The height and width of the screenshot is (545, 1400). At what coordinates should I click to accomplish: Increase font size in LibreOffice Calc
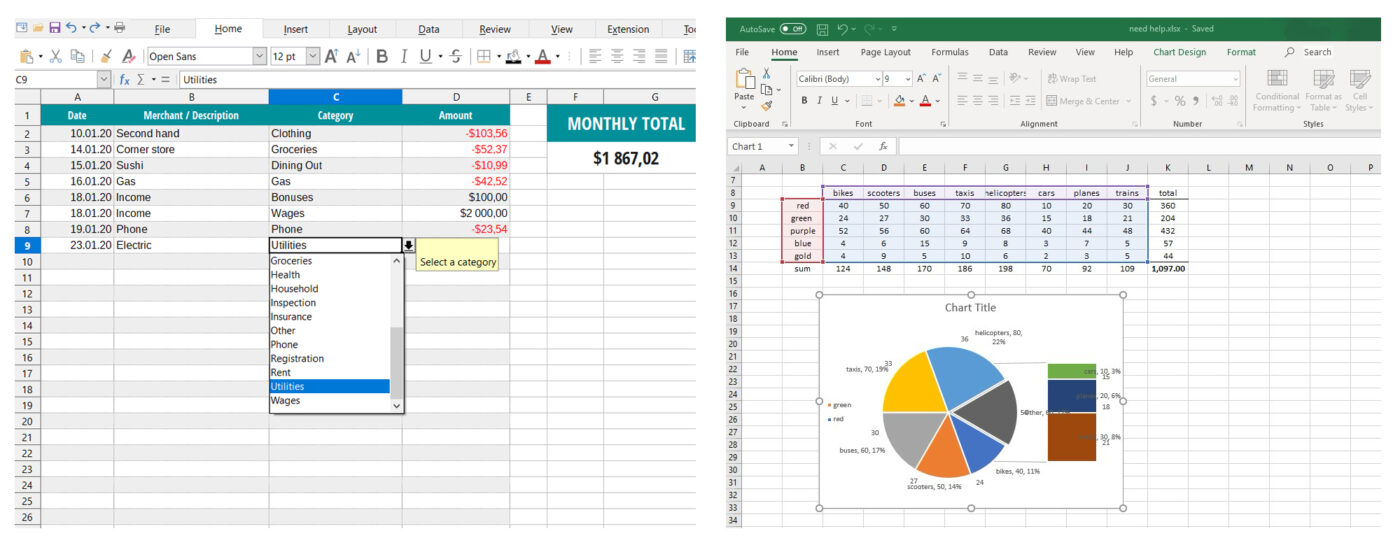click(x=331, y=56)
